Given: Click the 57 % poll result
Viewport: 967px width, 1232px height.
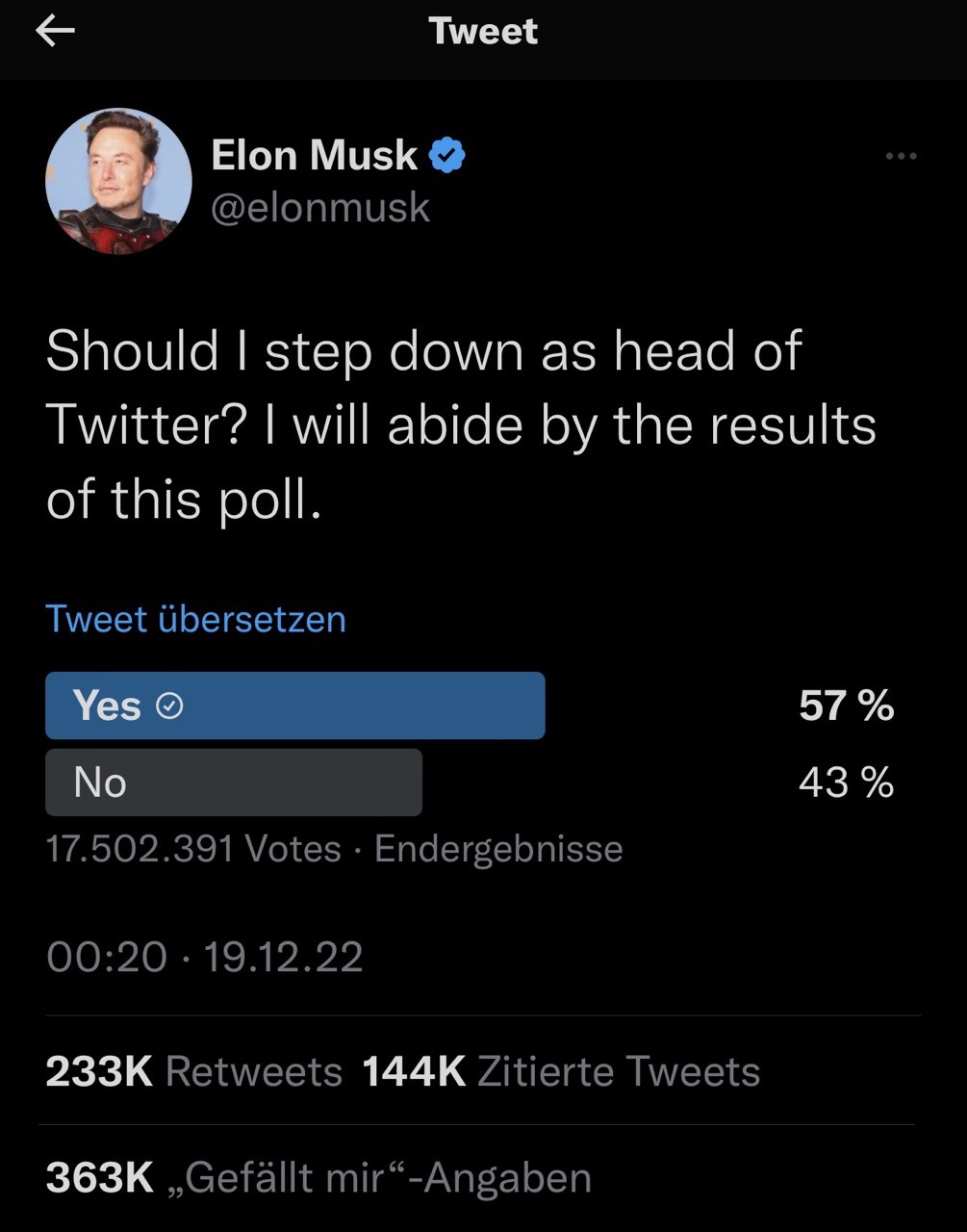Looking at the screenshot, I should (x=846, y=706).
